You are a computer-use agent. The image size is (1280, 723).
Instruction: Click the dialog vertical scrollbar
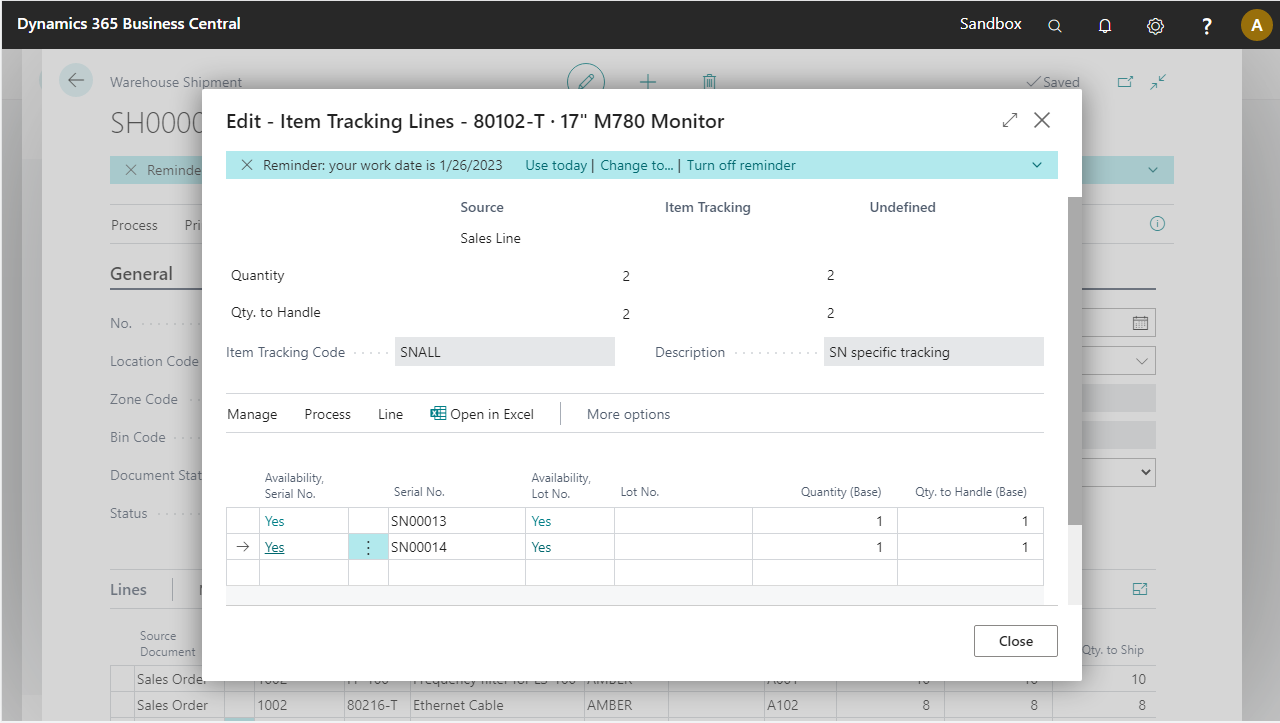click(x=1075, y=360)
